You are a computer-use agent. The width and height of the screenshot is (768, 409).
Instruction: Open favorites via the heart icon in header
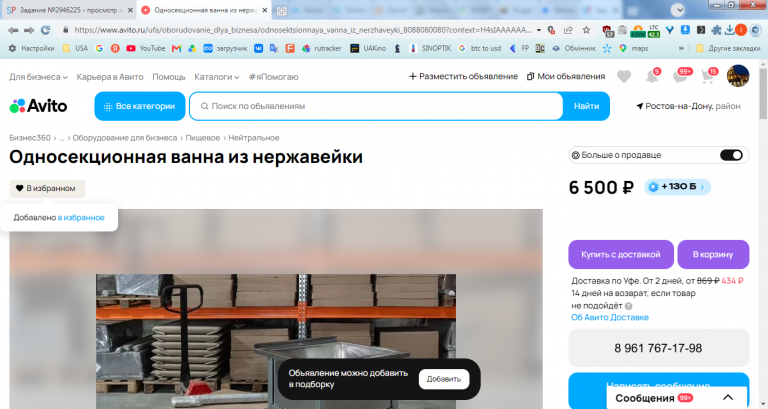pos(624,76)
